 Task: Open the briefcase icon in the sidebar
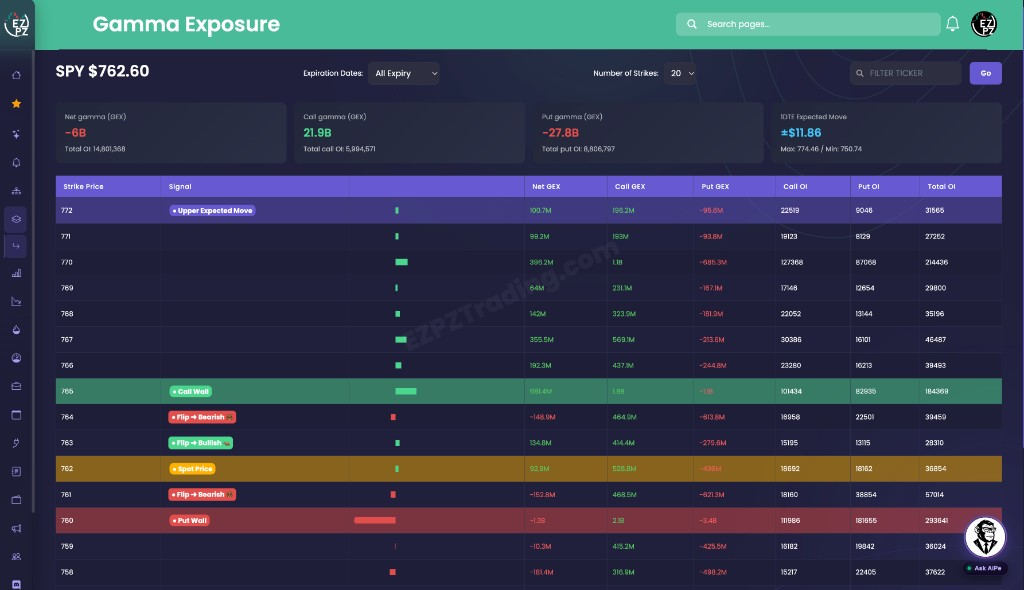16,385
